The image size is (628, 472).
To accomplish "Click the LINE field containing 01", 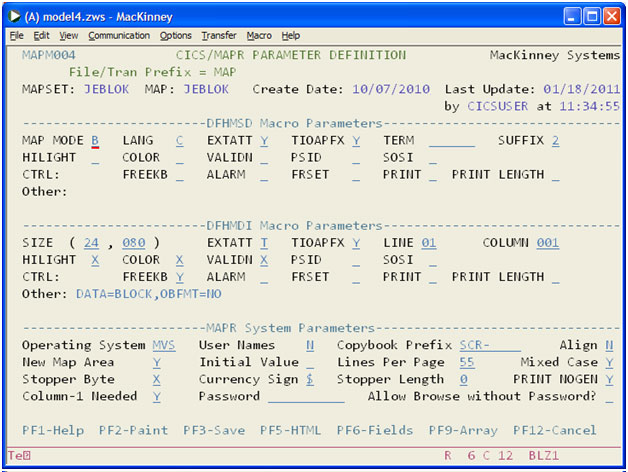I will (429, 243).
